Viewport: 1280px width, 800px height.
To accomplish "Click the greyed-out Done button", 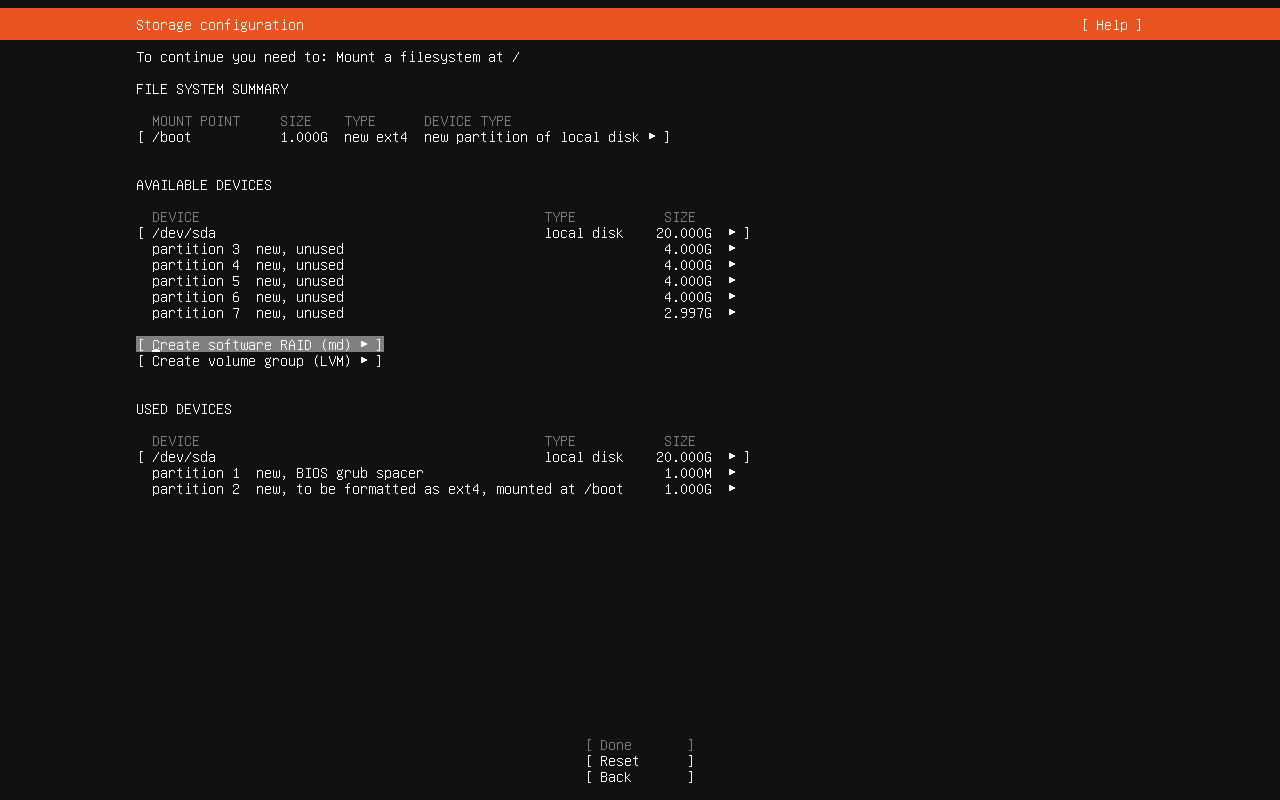I will tap(639, 745).
